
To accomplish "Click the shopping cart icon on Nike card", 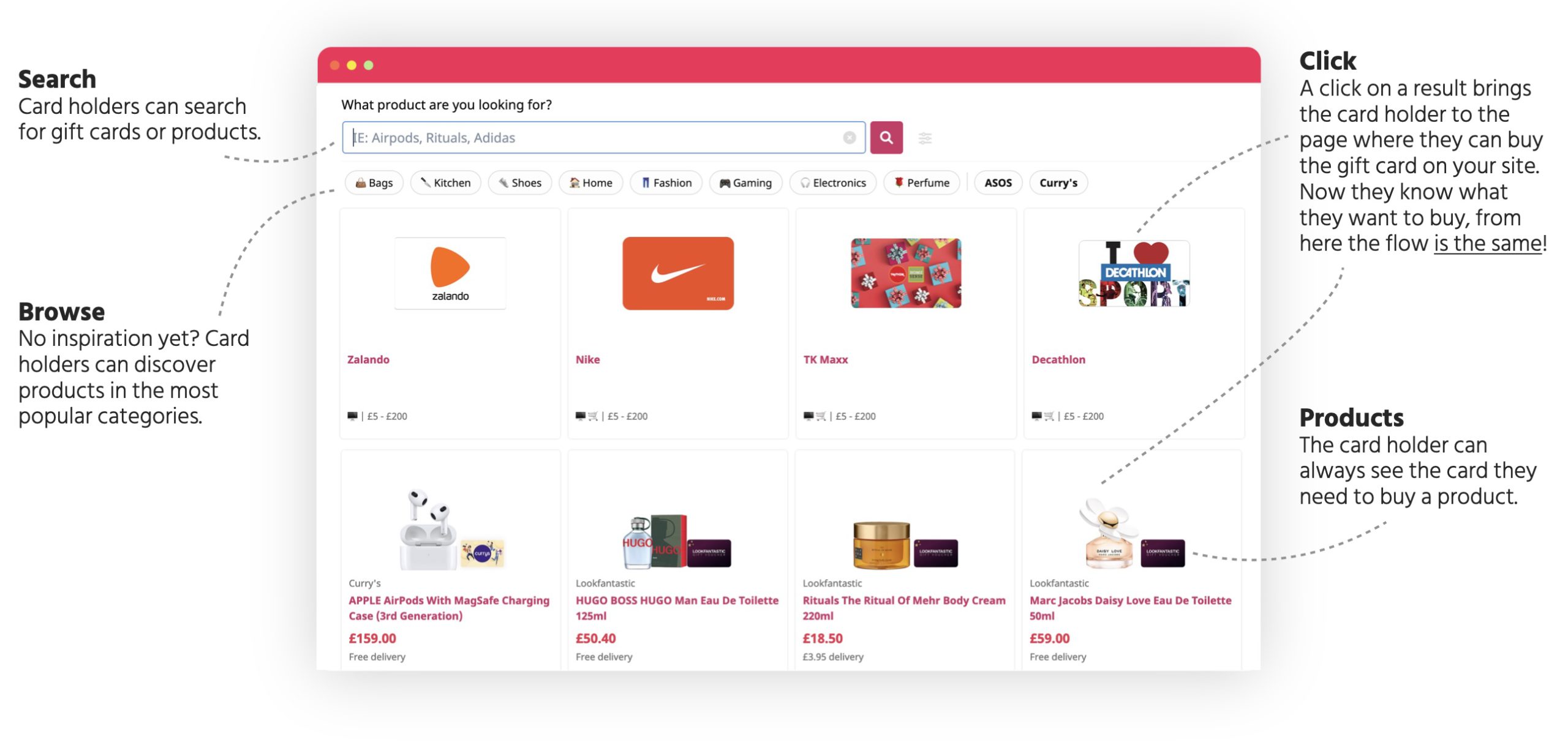I will 592,416.
